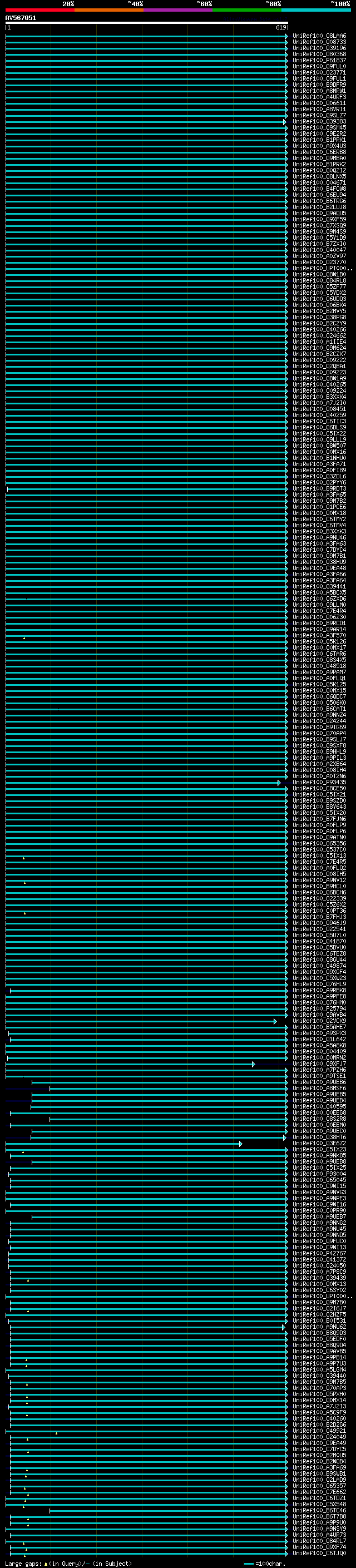Select hit label UniRef100_Q39383

pyautogui.click(x=319, y=122)
